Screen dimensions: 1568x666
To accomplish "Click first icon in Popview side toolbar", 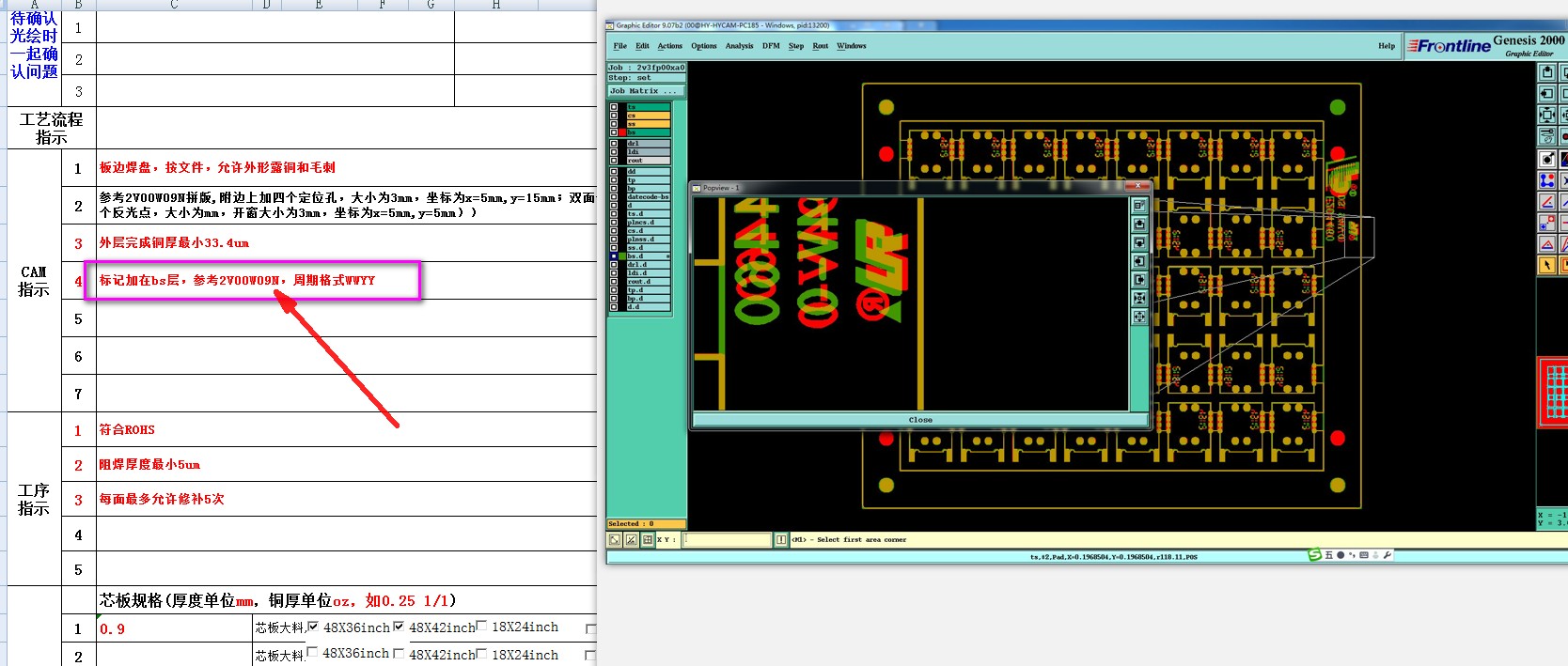I will click(x=1139, y=206).
